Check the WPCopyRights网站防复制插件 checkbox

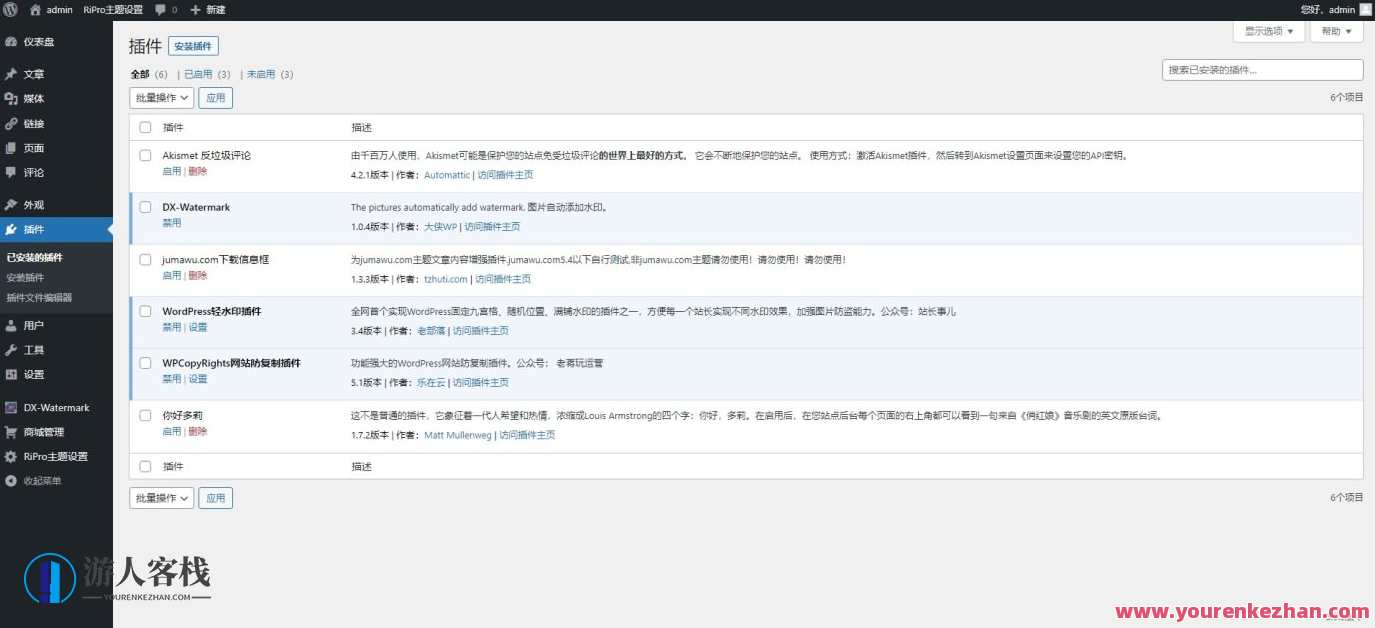coord(145,363)
